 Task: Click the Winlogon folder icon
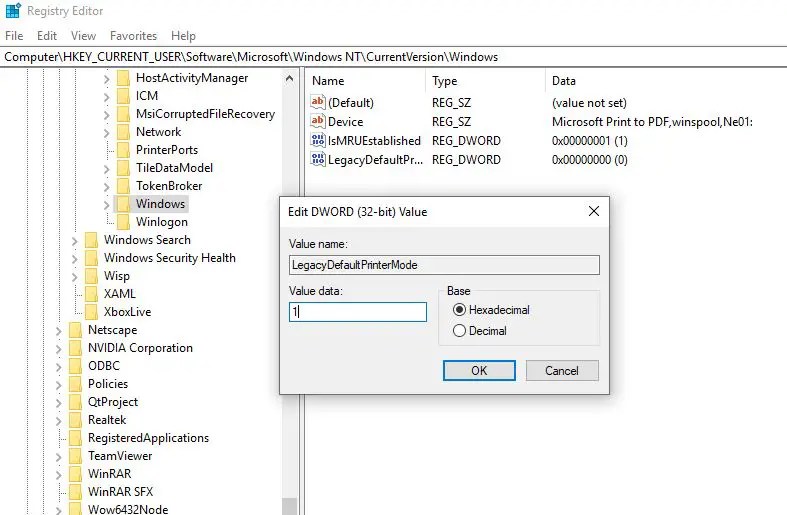(x=123, y=222)
